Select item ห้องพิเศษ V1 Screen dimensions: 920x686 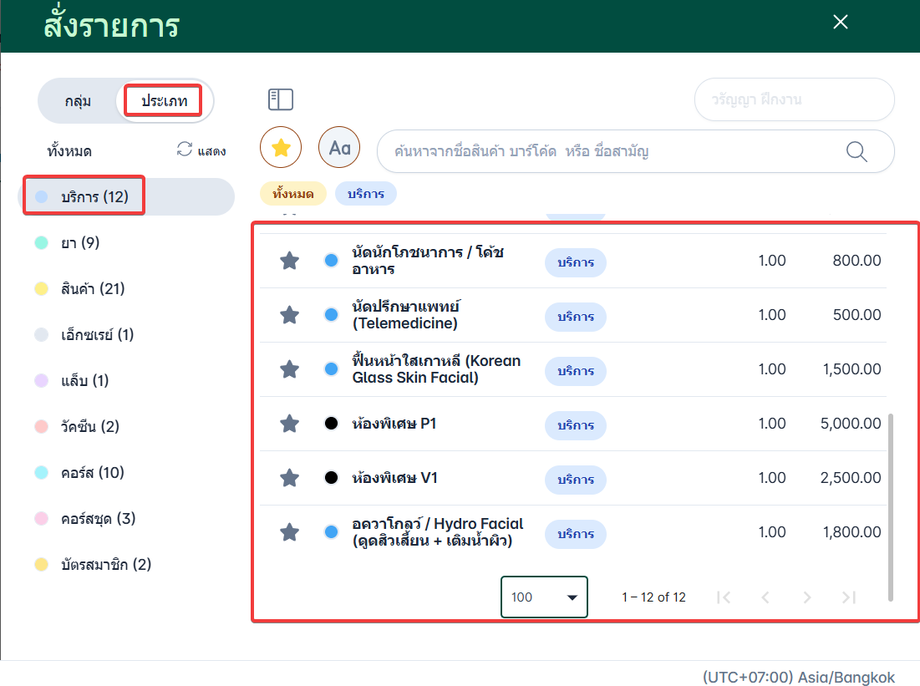[394, 478]
